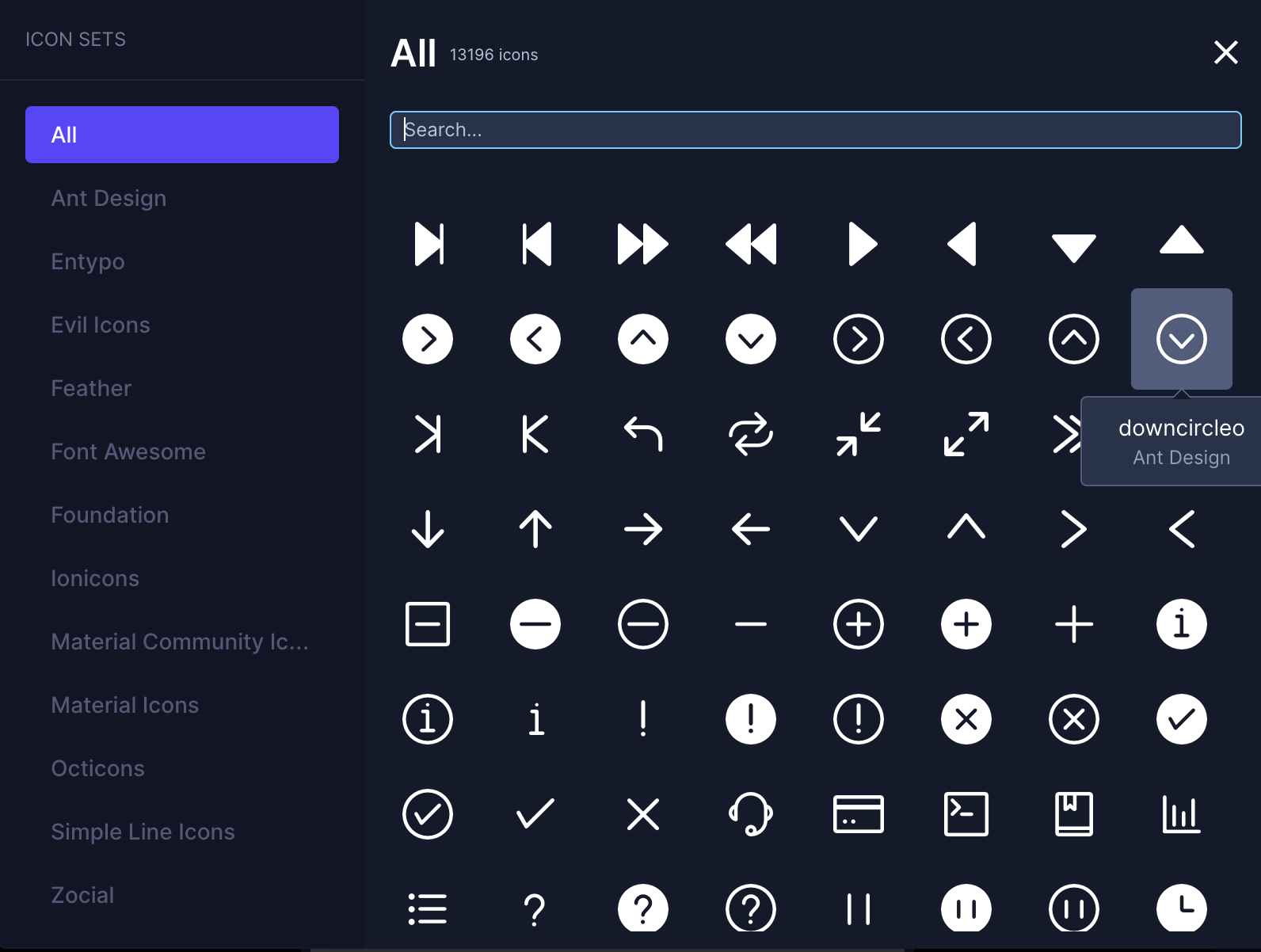Select the shrink arrows icon
1261x952 pixels.
tap(858, 434)
